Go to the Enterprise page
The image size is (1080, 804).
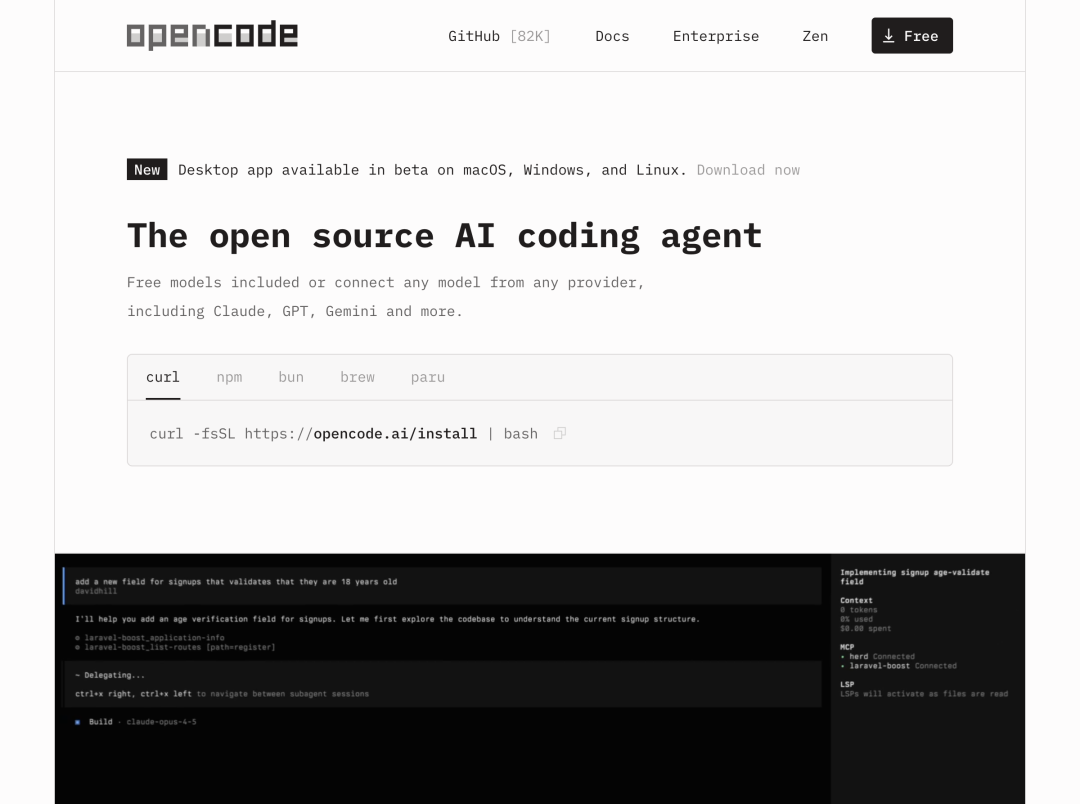(x=716, y=36)
